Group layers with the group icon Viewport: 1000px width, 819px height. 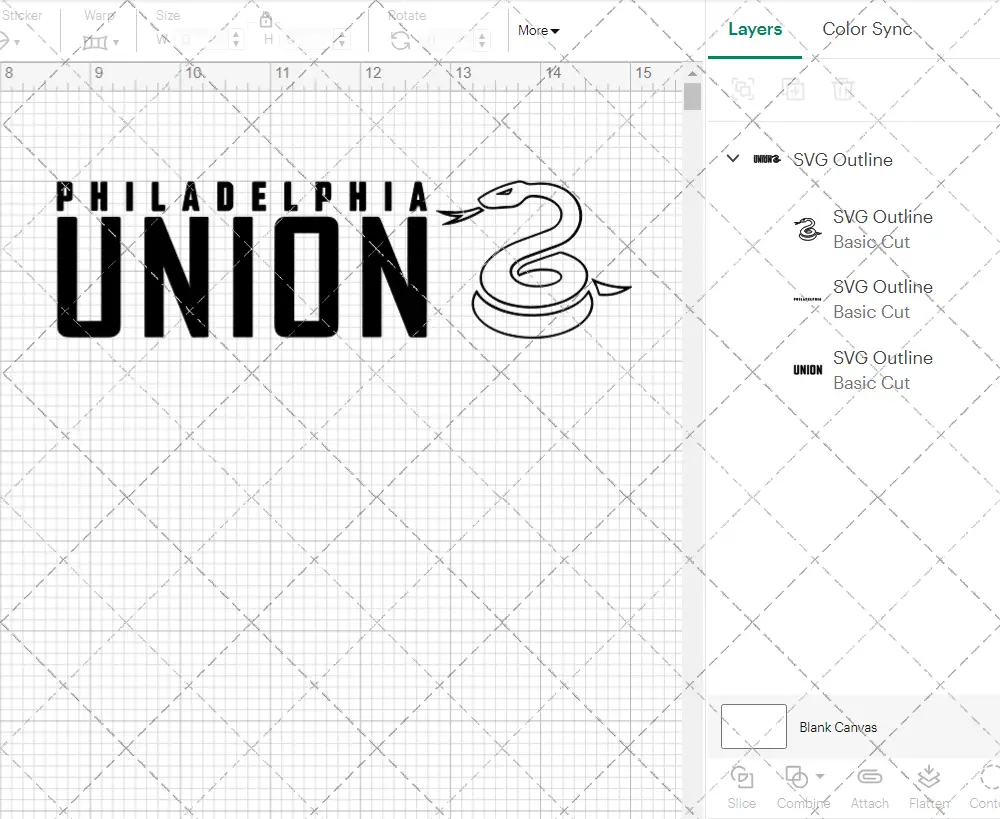(741, 89)
